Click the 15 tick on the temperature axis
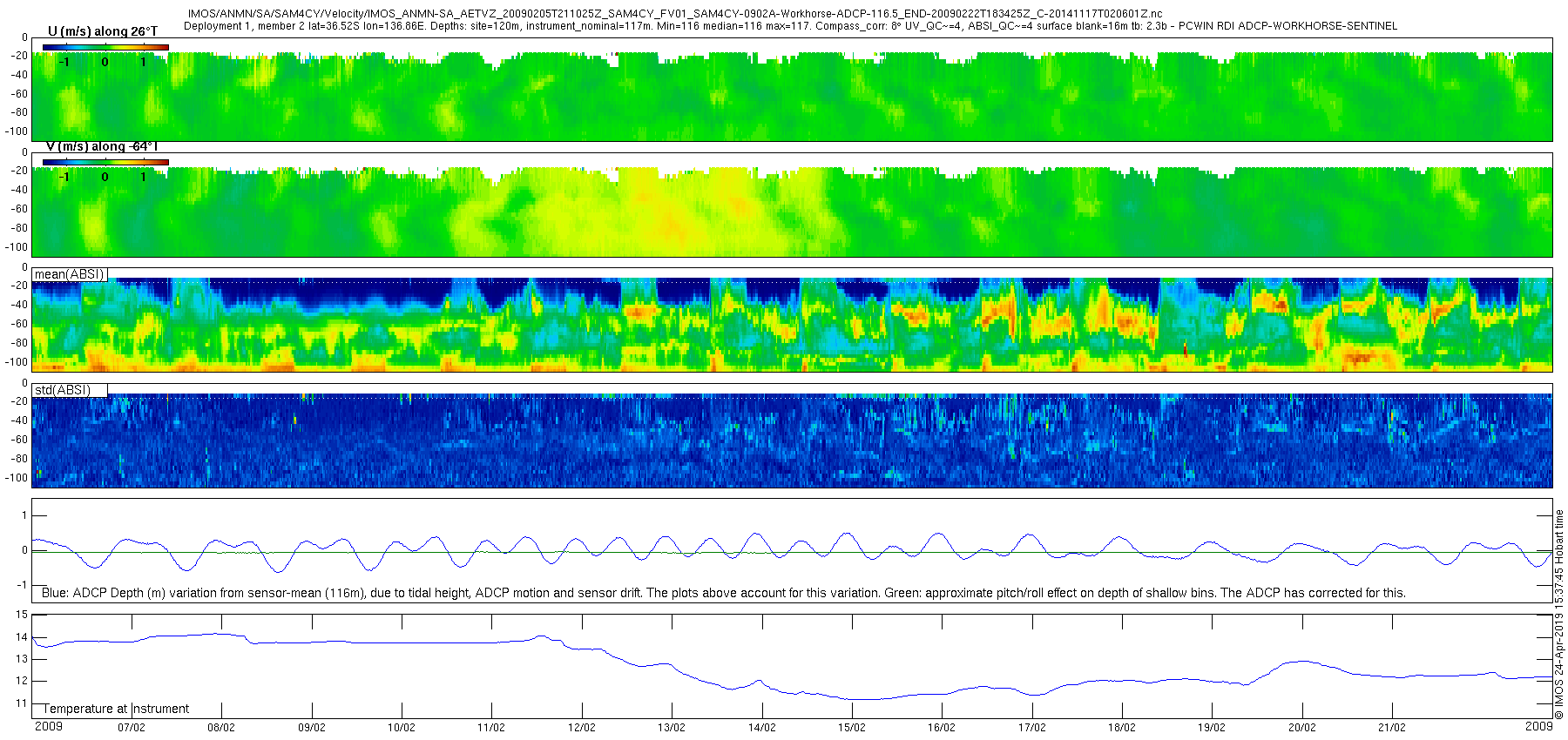This screenshot has width=1568, height=740. [22, 615]
